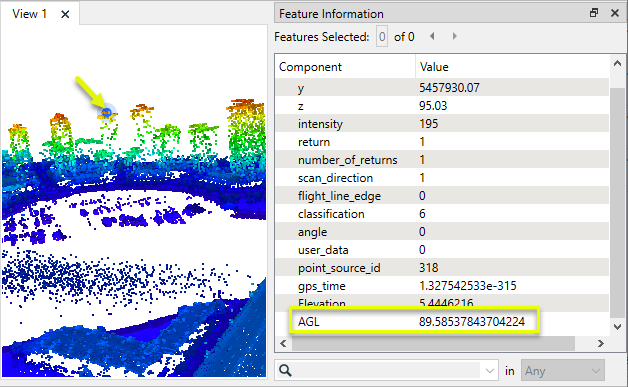Select the highlighted point in the point cloud
This screenshot has height=387, width=628.
pyautogui.click(x=107, y=113)
